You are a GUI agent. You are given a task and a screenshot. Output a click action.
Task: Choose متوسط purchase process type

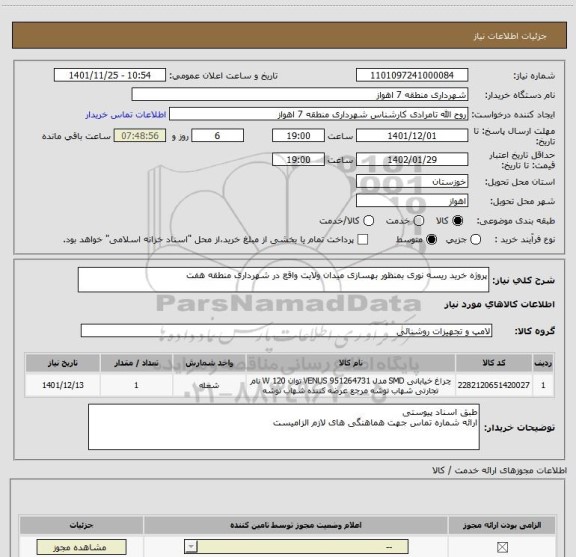click(431, 240)
